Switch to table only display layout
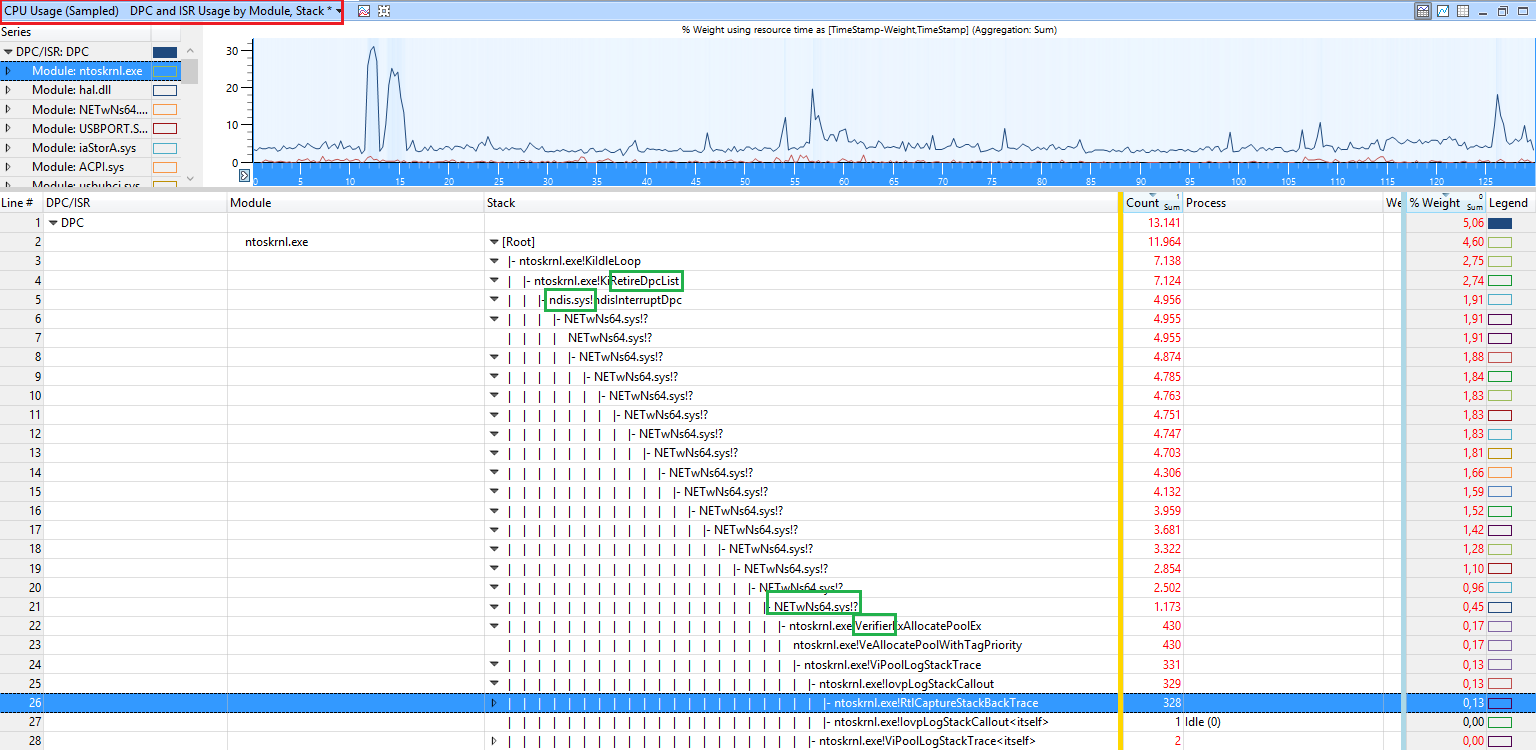 (x=1463, y=11)
